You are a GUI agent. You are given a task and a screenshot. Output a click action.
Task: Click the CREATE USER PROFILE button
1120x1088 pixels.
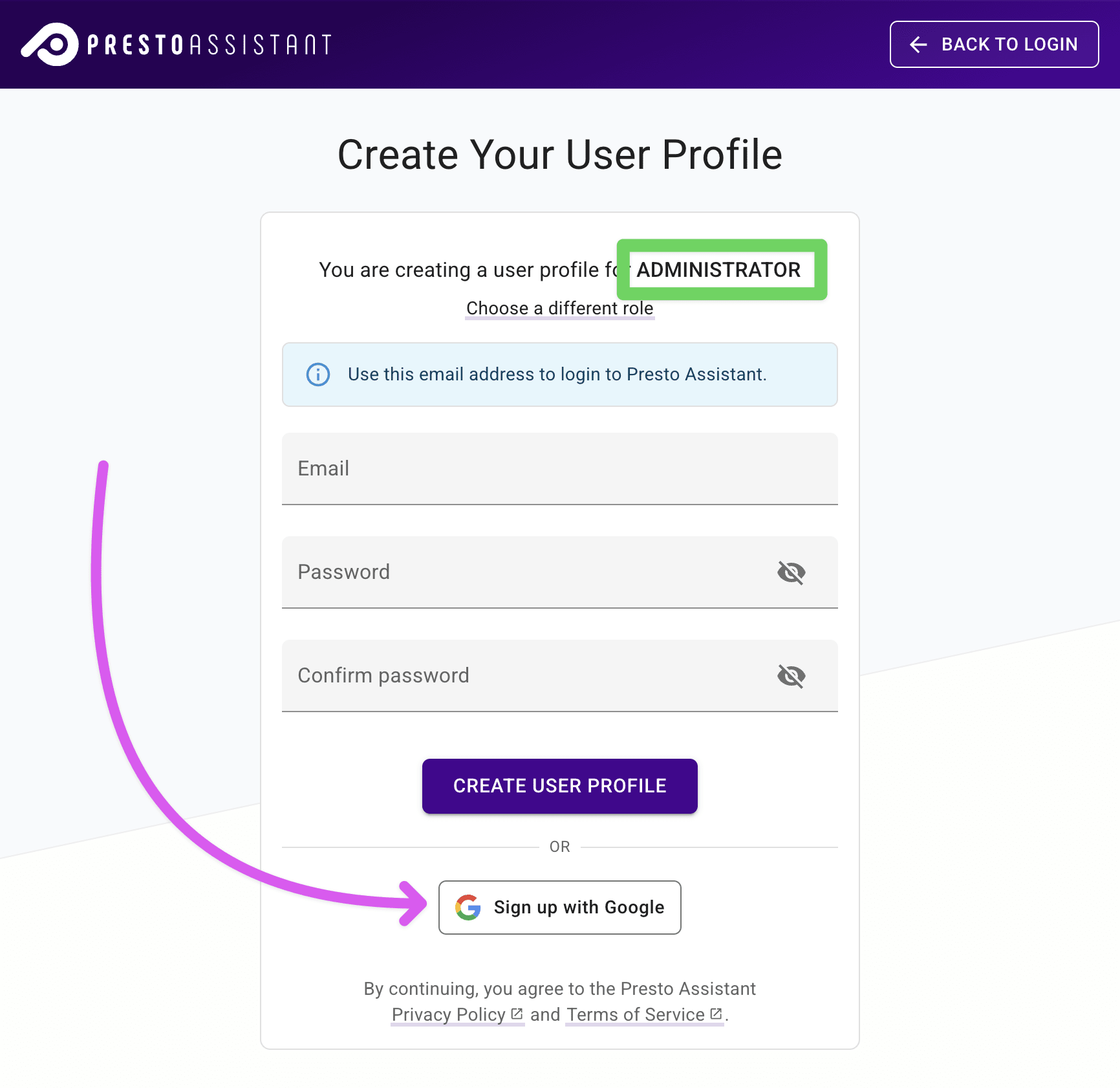click(x=559, y=786)
